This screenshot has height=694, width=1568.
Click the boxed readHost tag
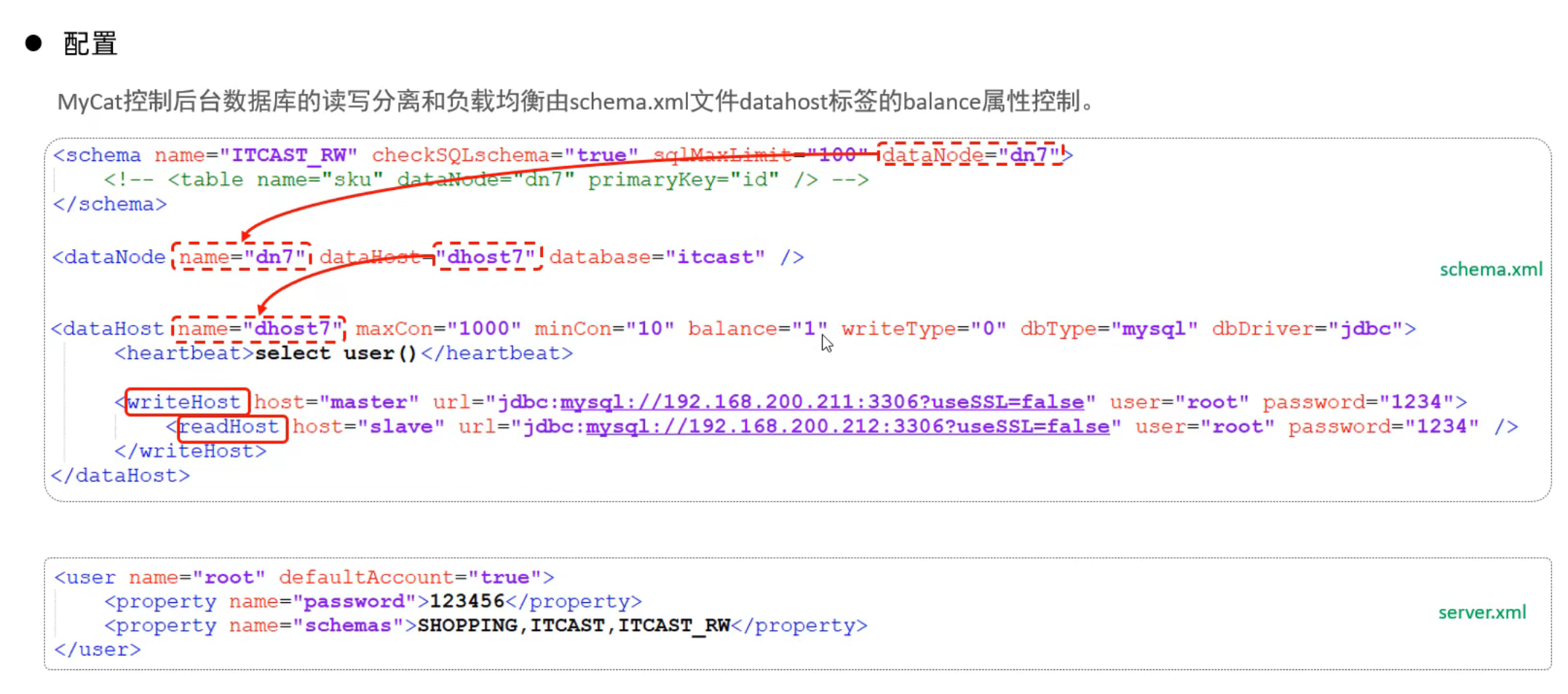pyautogui.click(x=233, y=427)
